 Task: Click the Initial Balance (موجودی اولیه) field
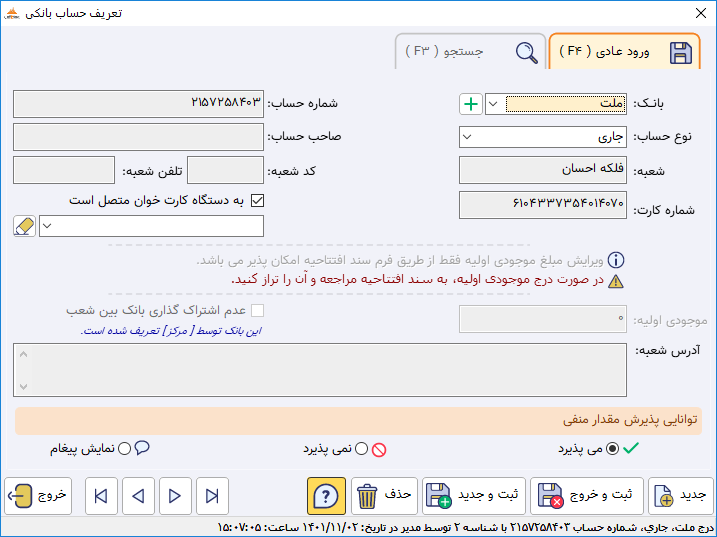tap(543, 319)
